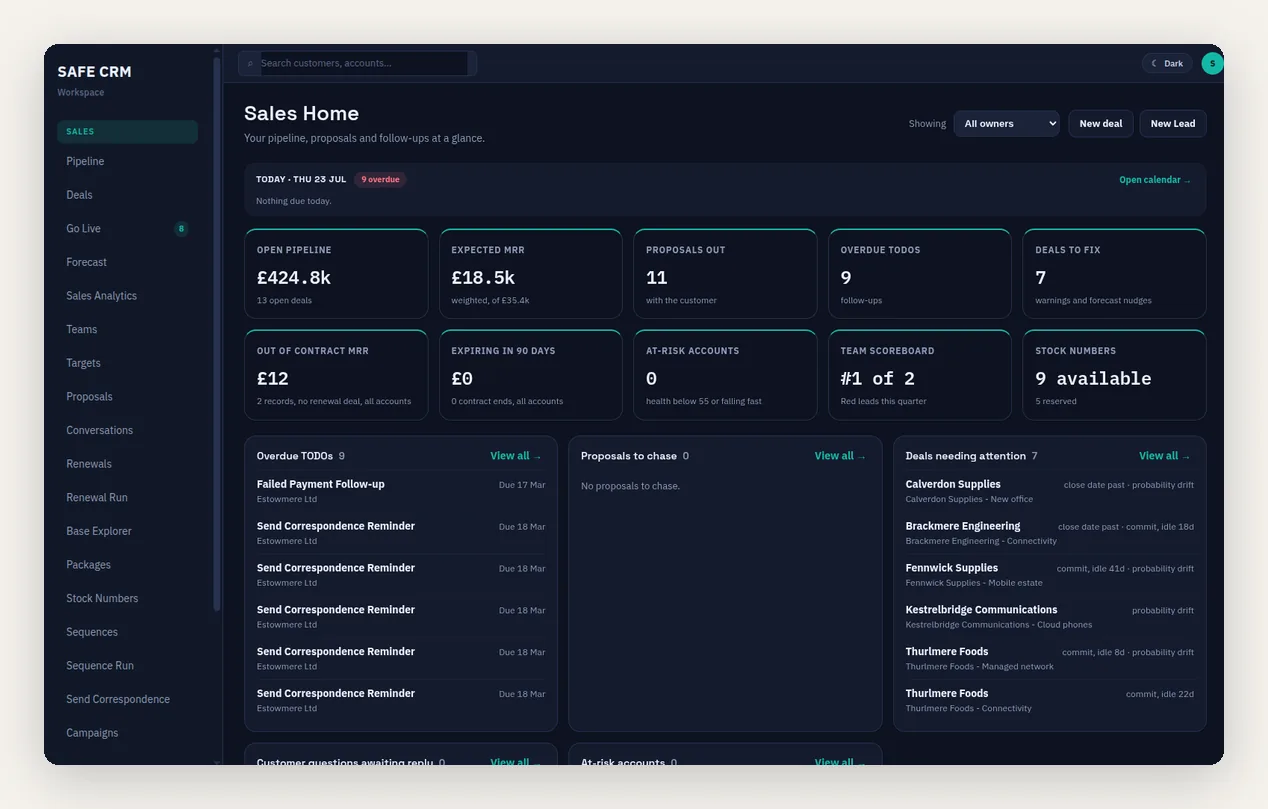Viewport: 1268px width, 809px height.
Task: Open Thurlmere Foods Connectivity deal
Action: 1049,700
